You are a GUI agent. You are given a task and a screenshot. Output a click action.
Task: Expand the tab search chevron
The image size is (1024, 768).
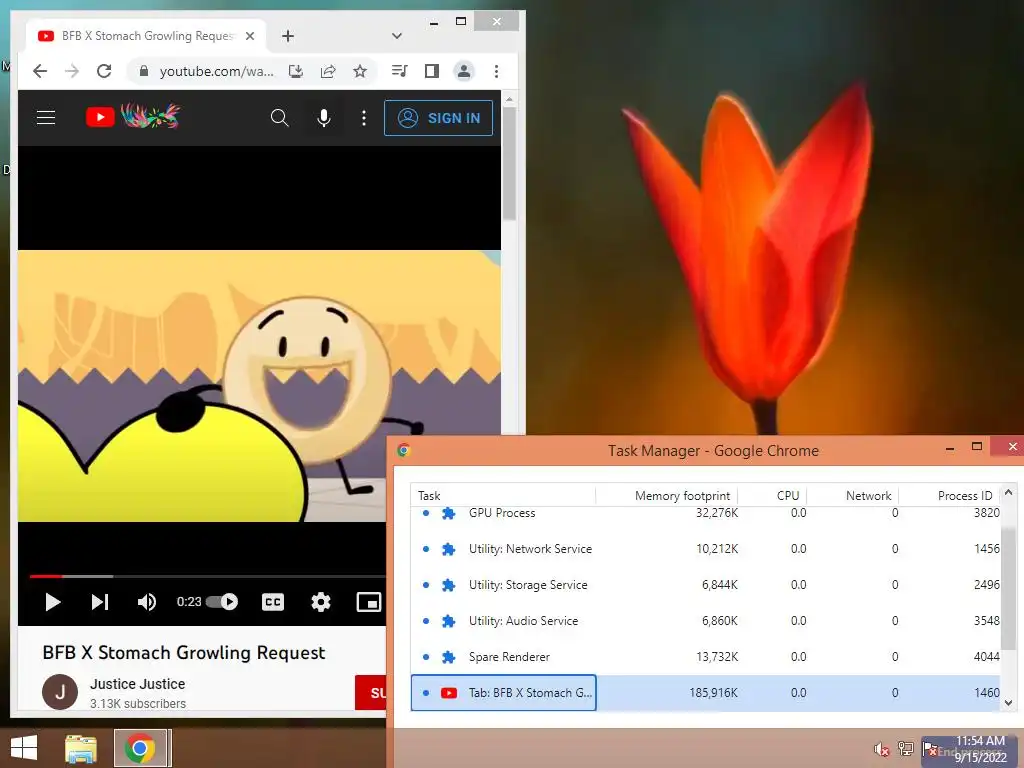[396, 36]
